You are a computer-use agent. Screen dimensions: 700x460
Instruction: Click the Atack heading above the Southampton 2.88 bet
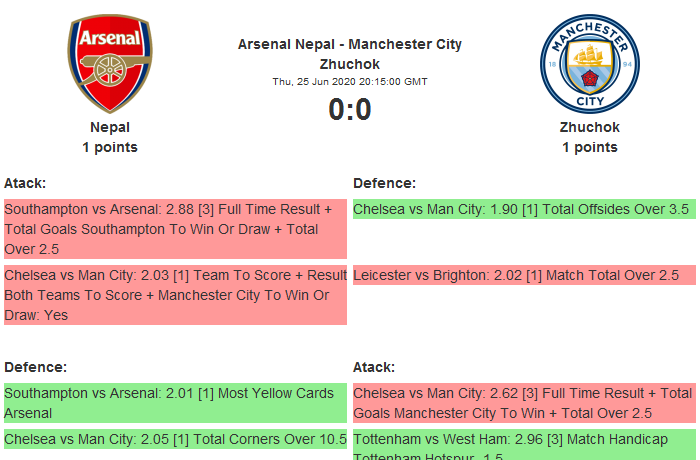tap(25, 183)
